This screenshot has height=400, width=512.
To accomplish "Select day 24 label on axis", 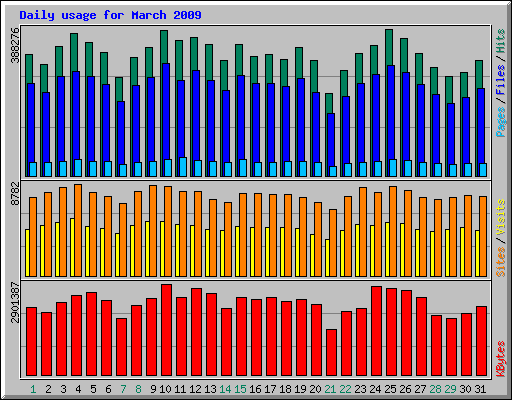I will point(375,389).
